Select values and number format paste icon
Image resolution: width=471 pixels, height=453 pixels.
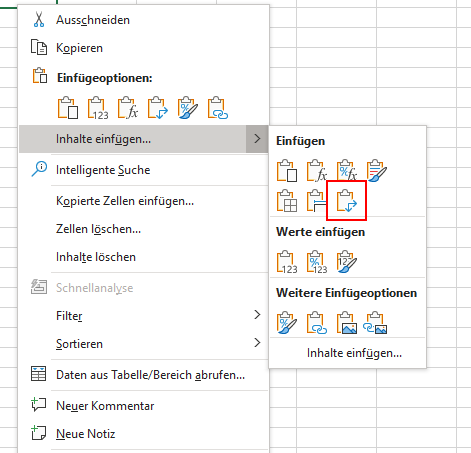point(317,262)
